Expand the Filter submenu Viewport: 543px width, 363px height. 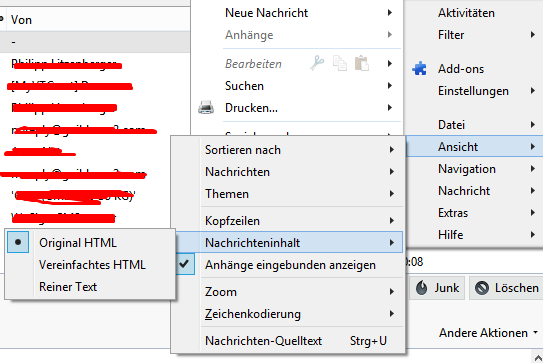click(x=473, y=35)
